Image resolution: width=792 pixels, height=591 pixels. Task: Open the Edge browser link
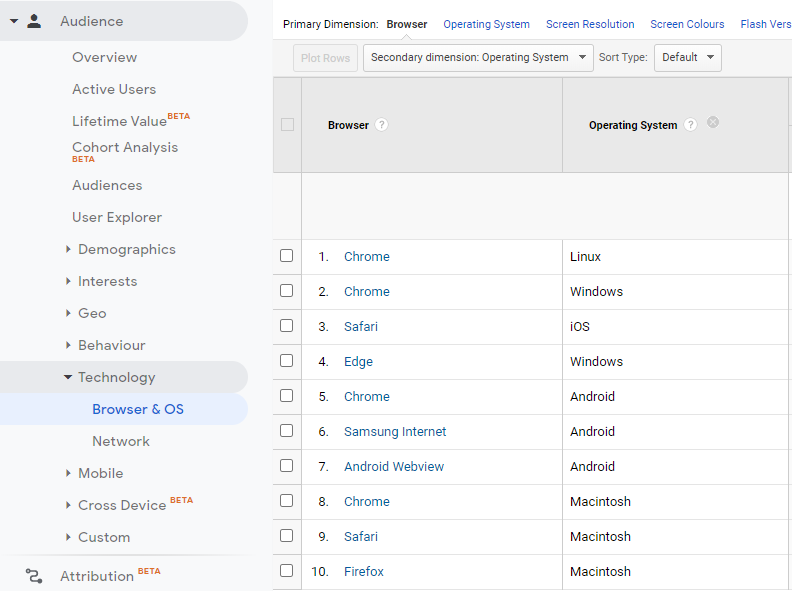pos(358,362)
